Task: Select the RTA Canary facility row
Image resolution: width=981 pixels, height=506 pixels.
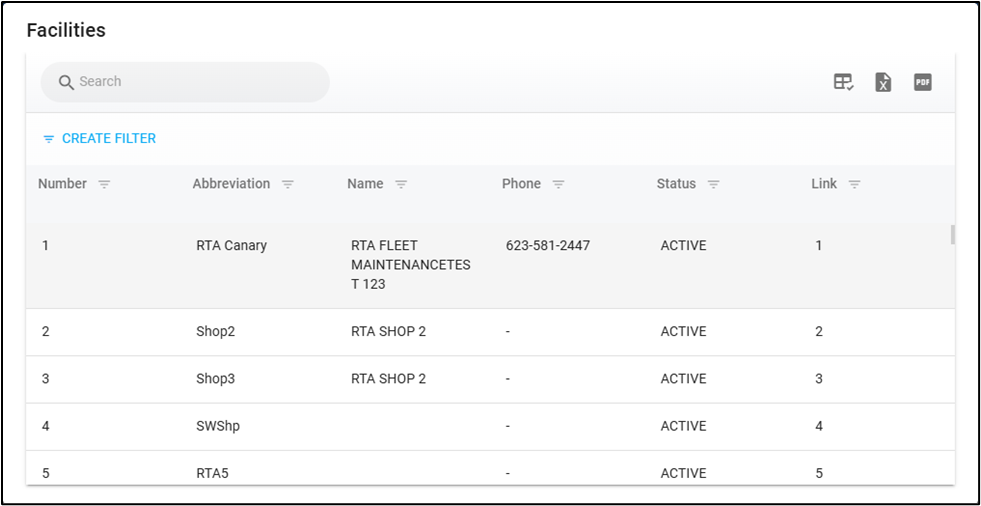Action: pyautogui.click(x=231, y=246)
